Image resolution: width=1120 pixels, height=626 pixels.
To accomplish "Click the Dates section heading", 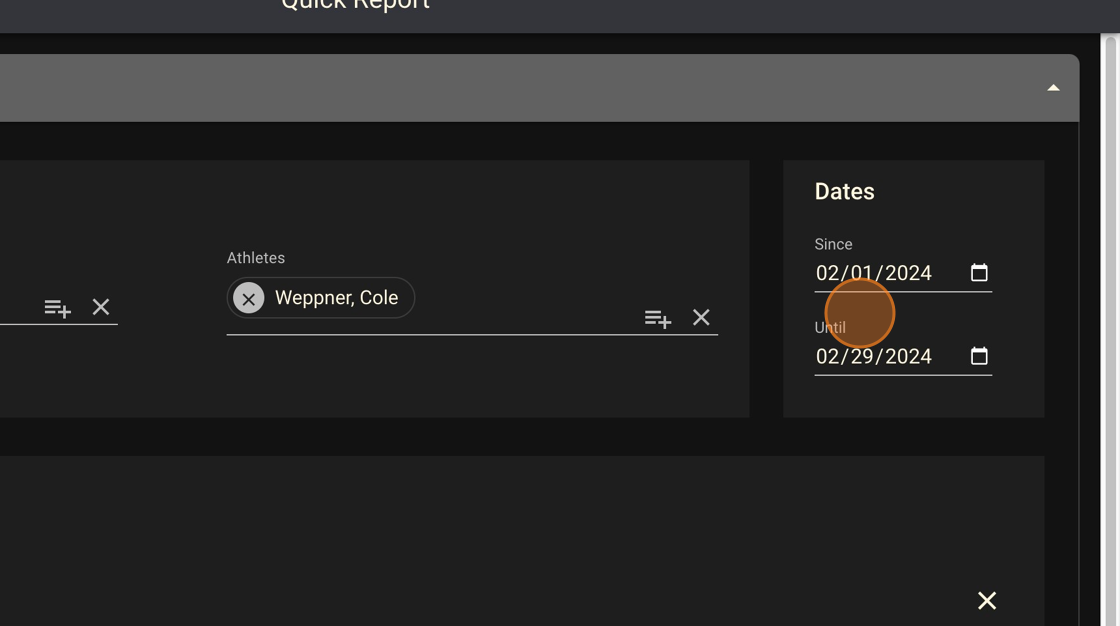I will [x=843, y=191].
